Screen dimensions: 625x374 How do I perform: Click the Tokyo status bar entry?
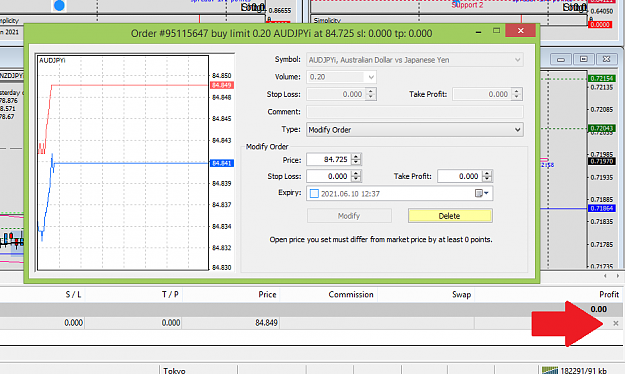(x=174, y=370)
